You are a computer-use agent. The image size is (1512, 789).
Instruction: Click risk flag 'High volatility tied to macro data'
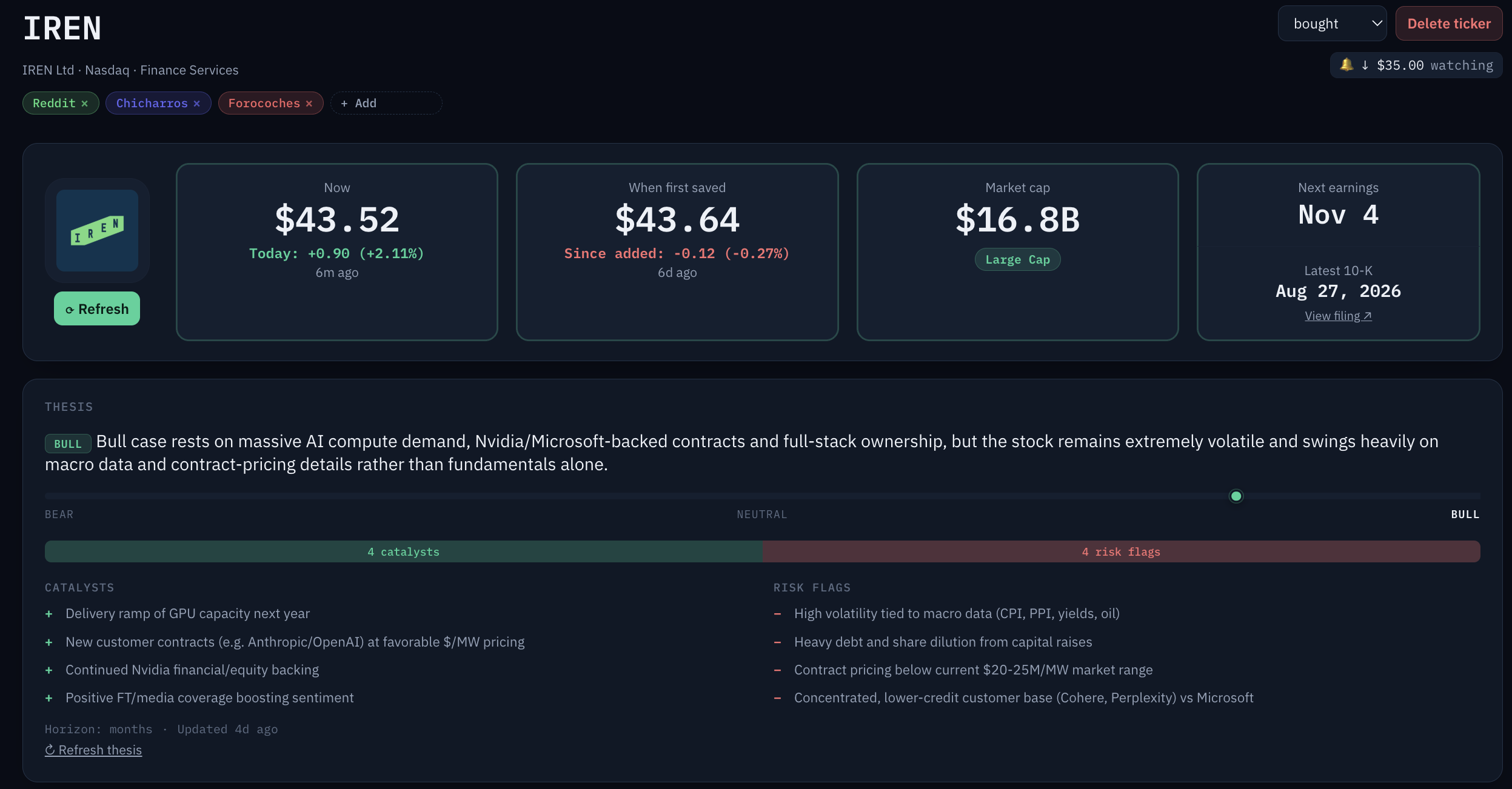(957, 613)
